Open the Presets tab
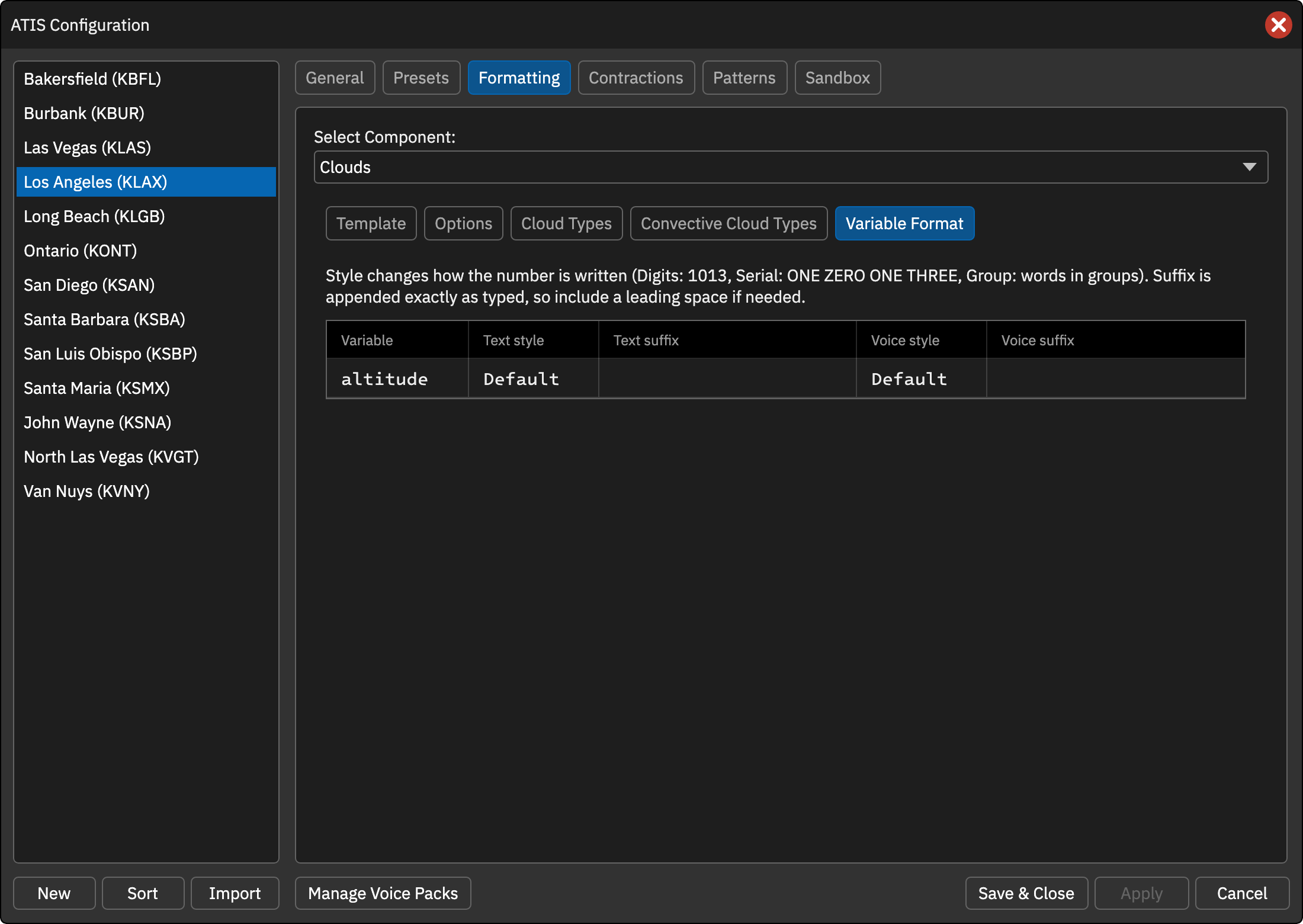Image resolution: width=1303 pixels, height=924 pixels. tap(421, 78)
